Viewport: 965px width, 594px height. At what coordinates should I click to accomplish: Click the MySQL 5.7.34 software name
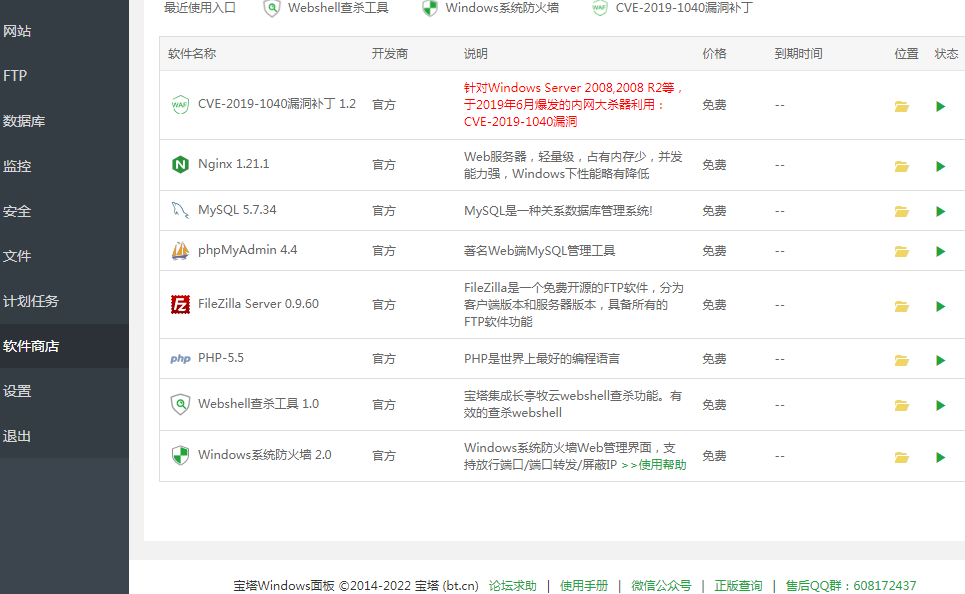coord(237,210)
